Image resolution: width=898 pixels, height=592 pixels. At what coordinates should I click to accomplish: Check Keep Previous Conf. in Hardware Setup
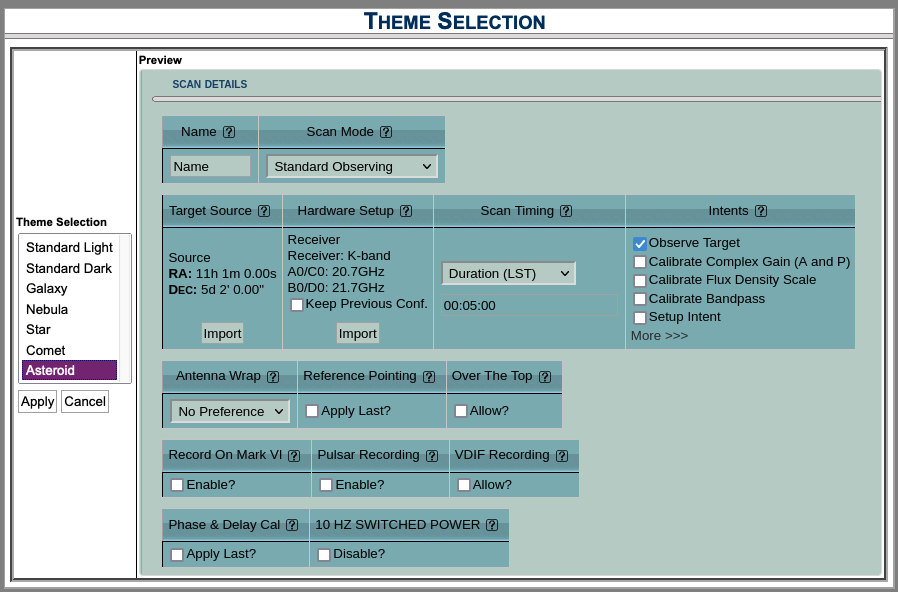(297, 304)
